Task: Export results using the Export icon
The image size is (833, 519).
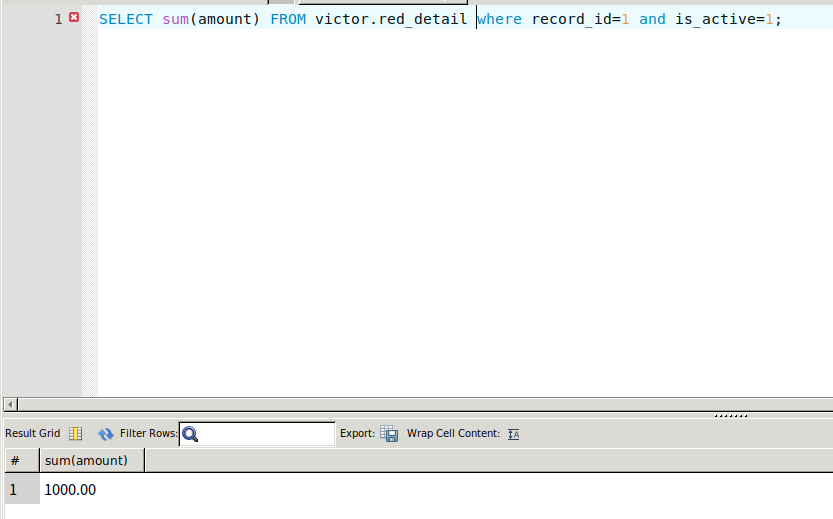Action: (x=389, y=434)
